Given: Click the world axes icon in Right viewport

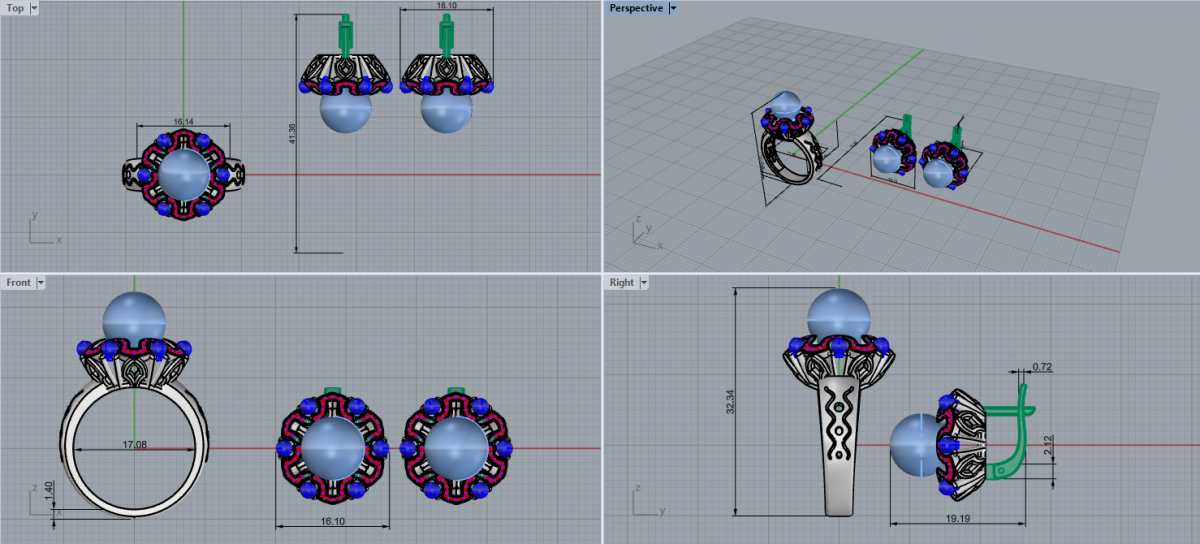Looking at the screenshot, I should (644, 503).
